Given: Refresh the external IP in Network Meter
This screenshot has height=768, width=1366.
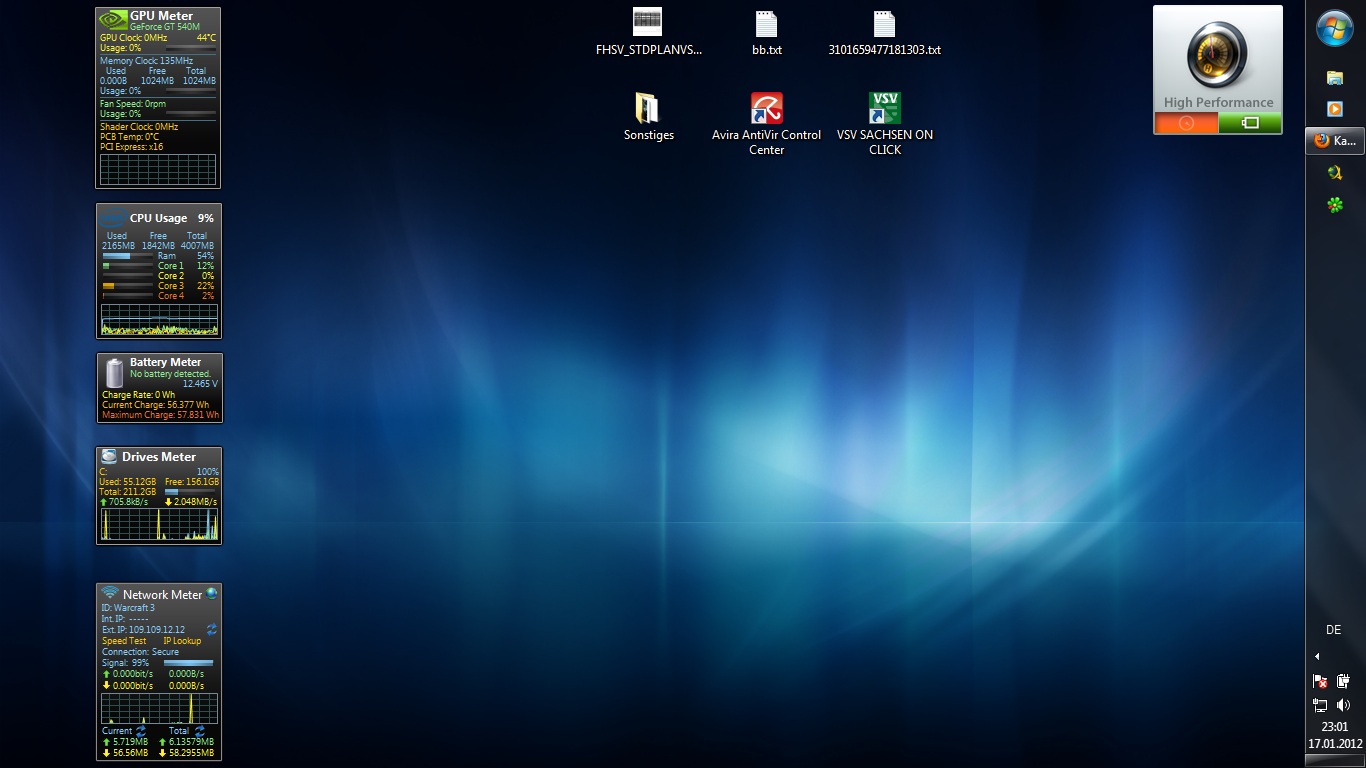Looking at the screenshot, I should tap(212, 630).
